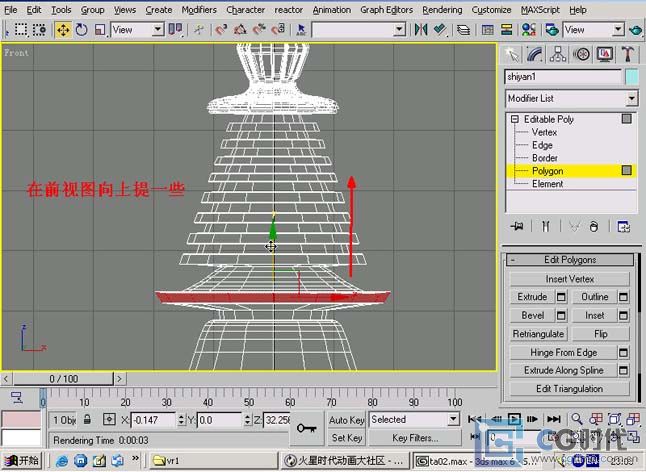Open the Customize menu
Image resolution: width=646 pixels, height=472 pixels.
pos(491,9)
